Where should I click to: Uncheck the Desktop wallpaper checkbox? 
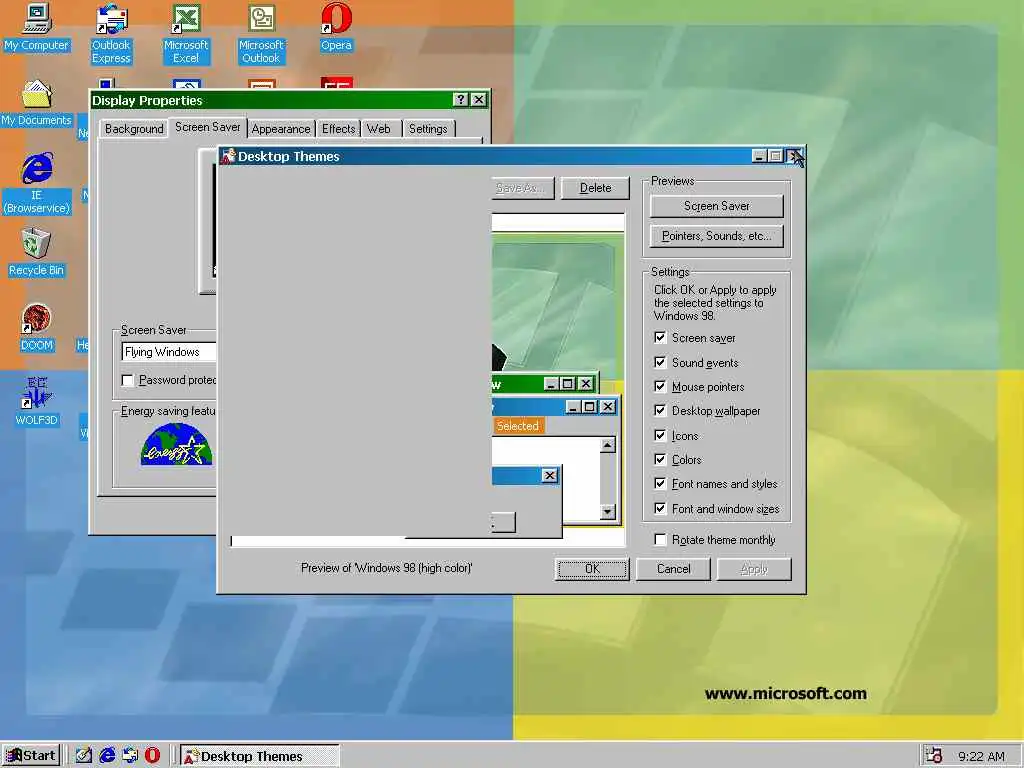click(x=660, y=411)
